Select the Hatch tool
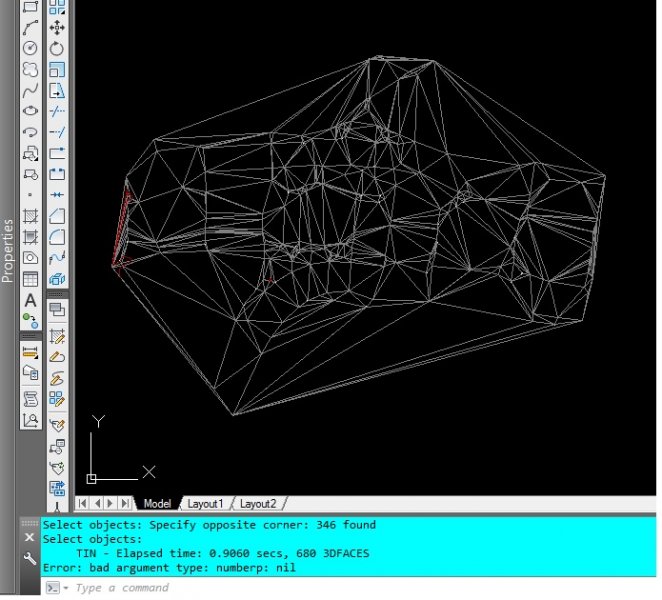The width and height of the screenshot is (662, 600). pos(30,216)
